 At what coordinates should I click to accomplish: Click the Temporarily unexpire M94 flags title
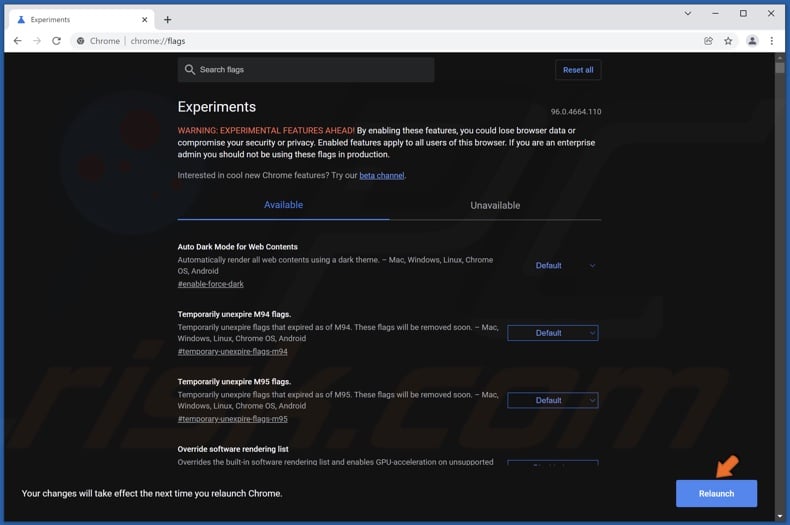click(234, 314)
